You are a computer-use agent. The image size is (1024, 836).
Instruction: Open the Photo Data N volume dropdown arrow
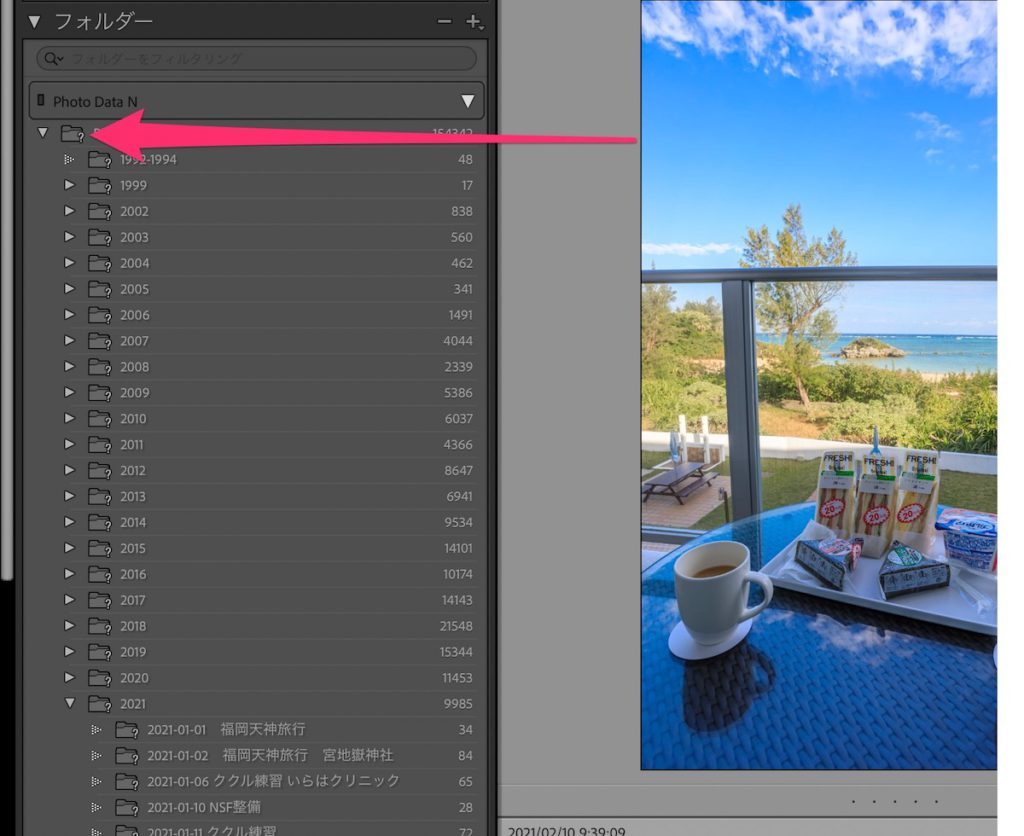pos(467,101)
